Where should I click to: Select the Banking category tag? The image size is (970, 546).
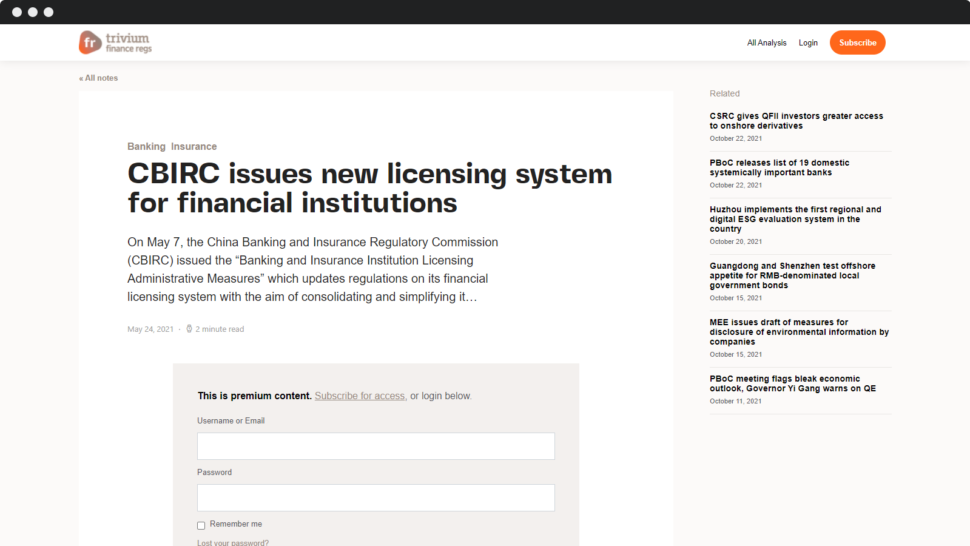[x=146, y=147]
